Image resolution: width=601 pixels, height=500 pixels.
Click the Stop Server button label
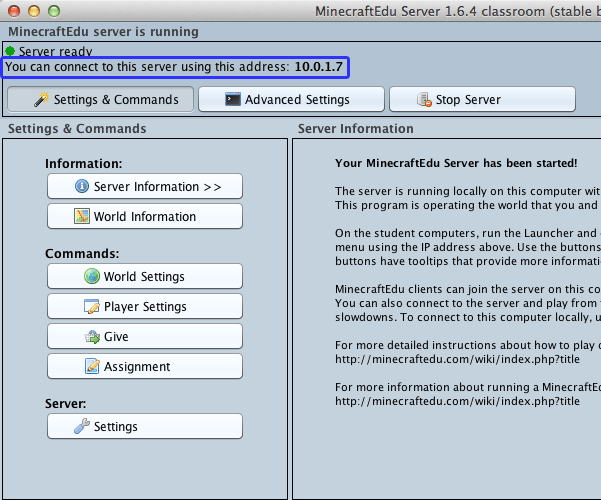point(468,100)
